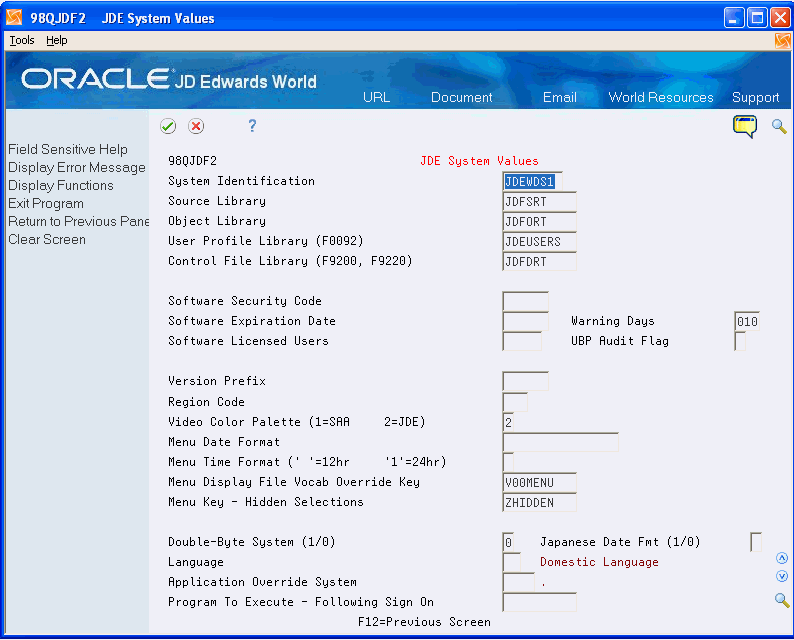Click the red X cancel icon
This screenshot has width=794, height=640.
click(196, 126)
